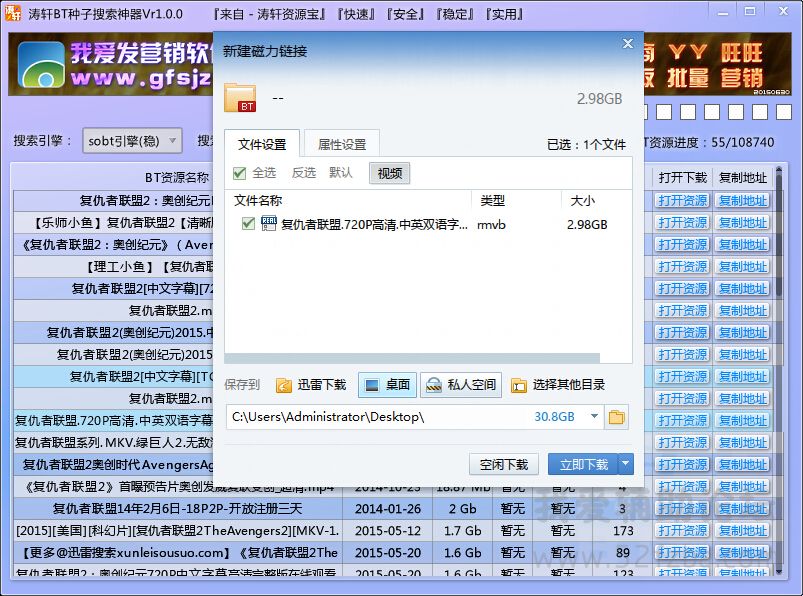Screen dimensions: 803x596
Task: Click 反选 to invert the selection
Action: (x=304, y=173)
